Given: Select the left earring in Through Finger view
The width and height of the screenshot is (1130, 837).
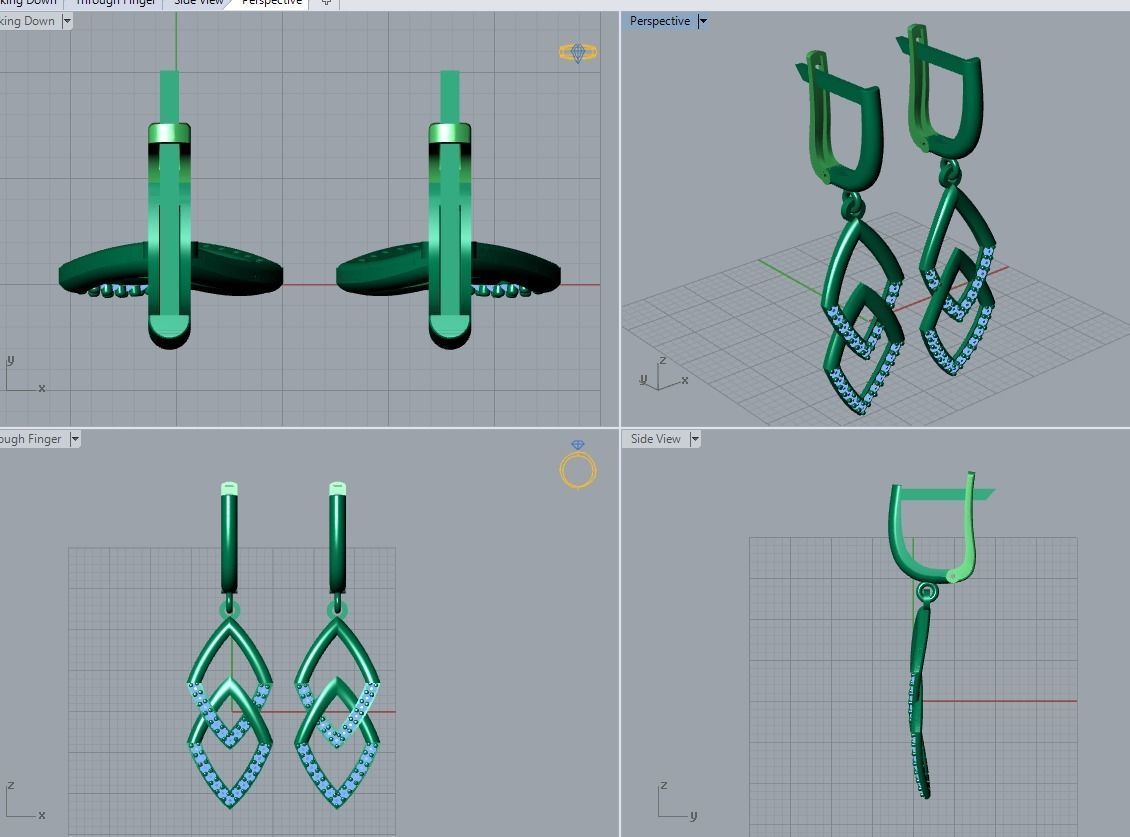Looking at the screenshot, I should [x=230, y=645].
